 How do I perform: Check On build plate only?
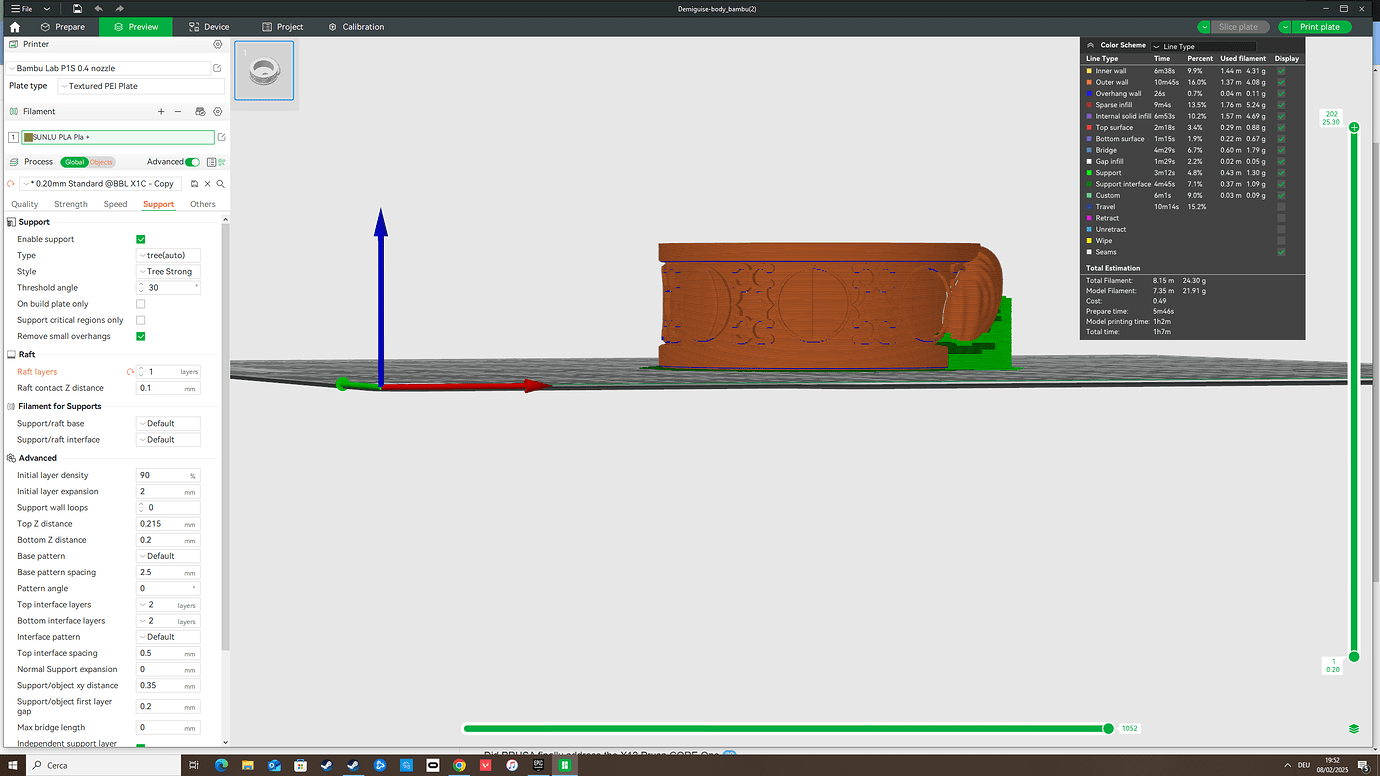tap(141, 304)
